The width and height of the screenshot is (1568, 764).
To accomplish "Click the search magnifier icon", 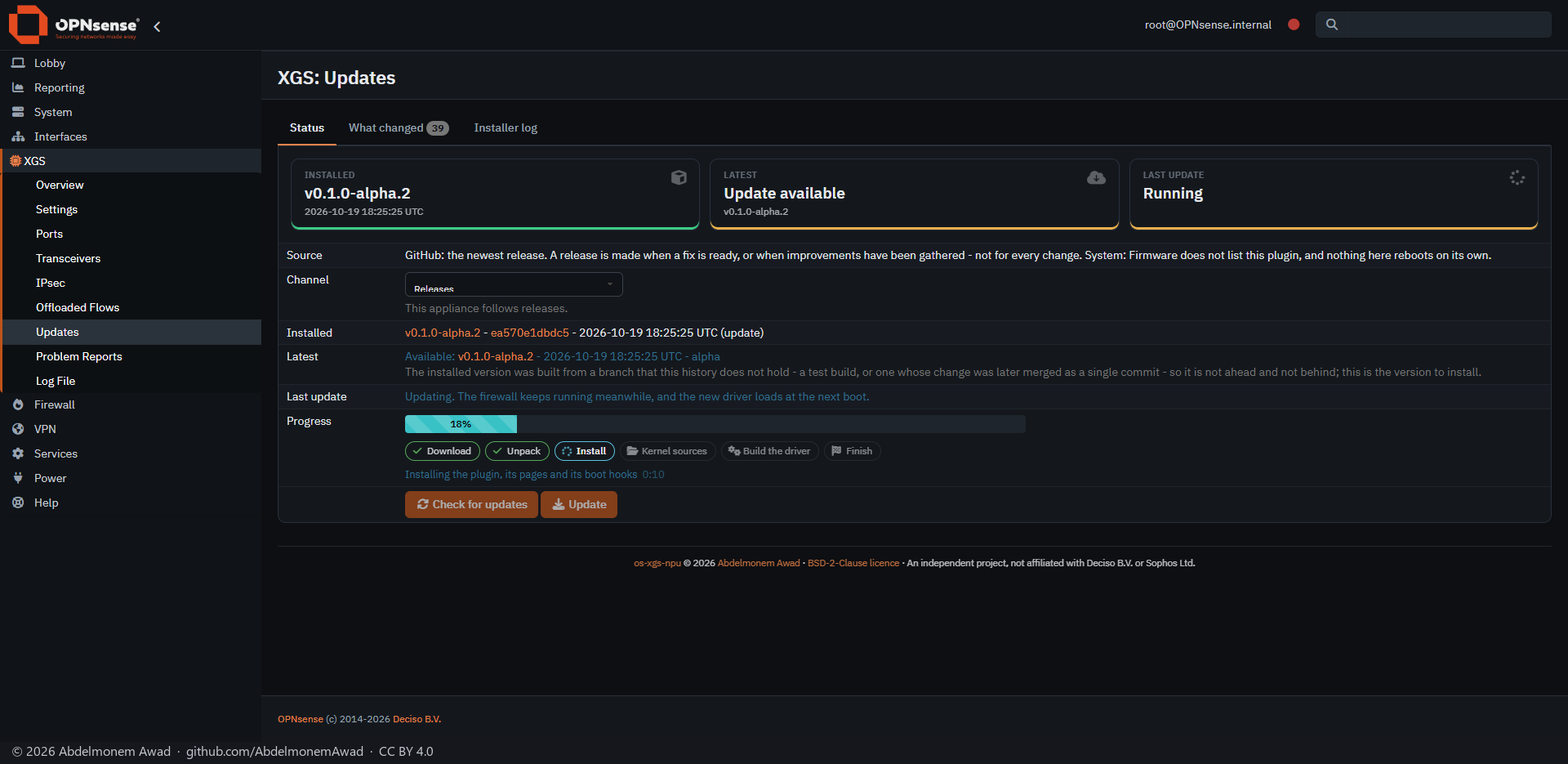I will coord(1332,25).
